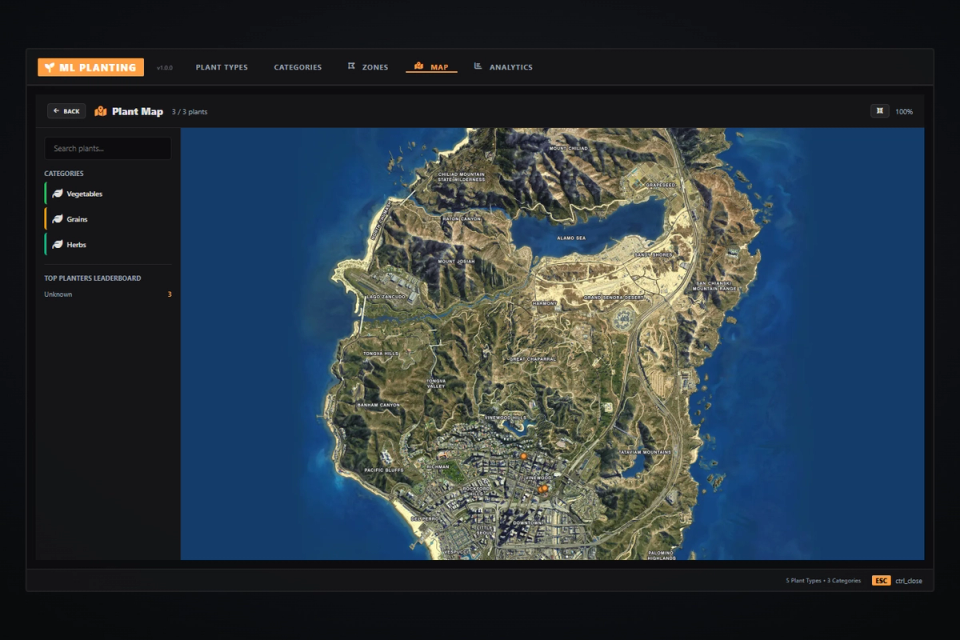Screen dimensions: 960x640
Task: Click the Lago Zancudo map label
Action: [x=385, y=296]
